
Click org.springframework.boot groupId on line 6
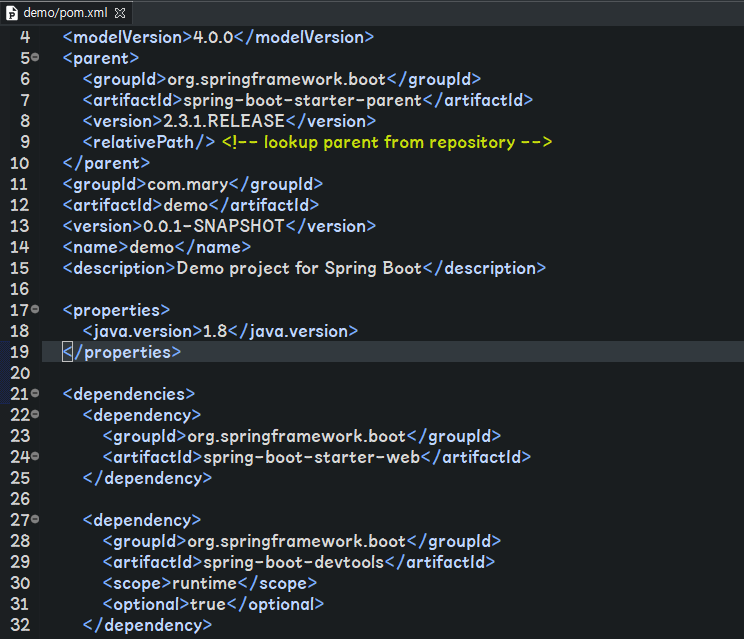[x=277, y=79]
